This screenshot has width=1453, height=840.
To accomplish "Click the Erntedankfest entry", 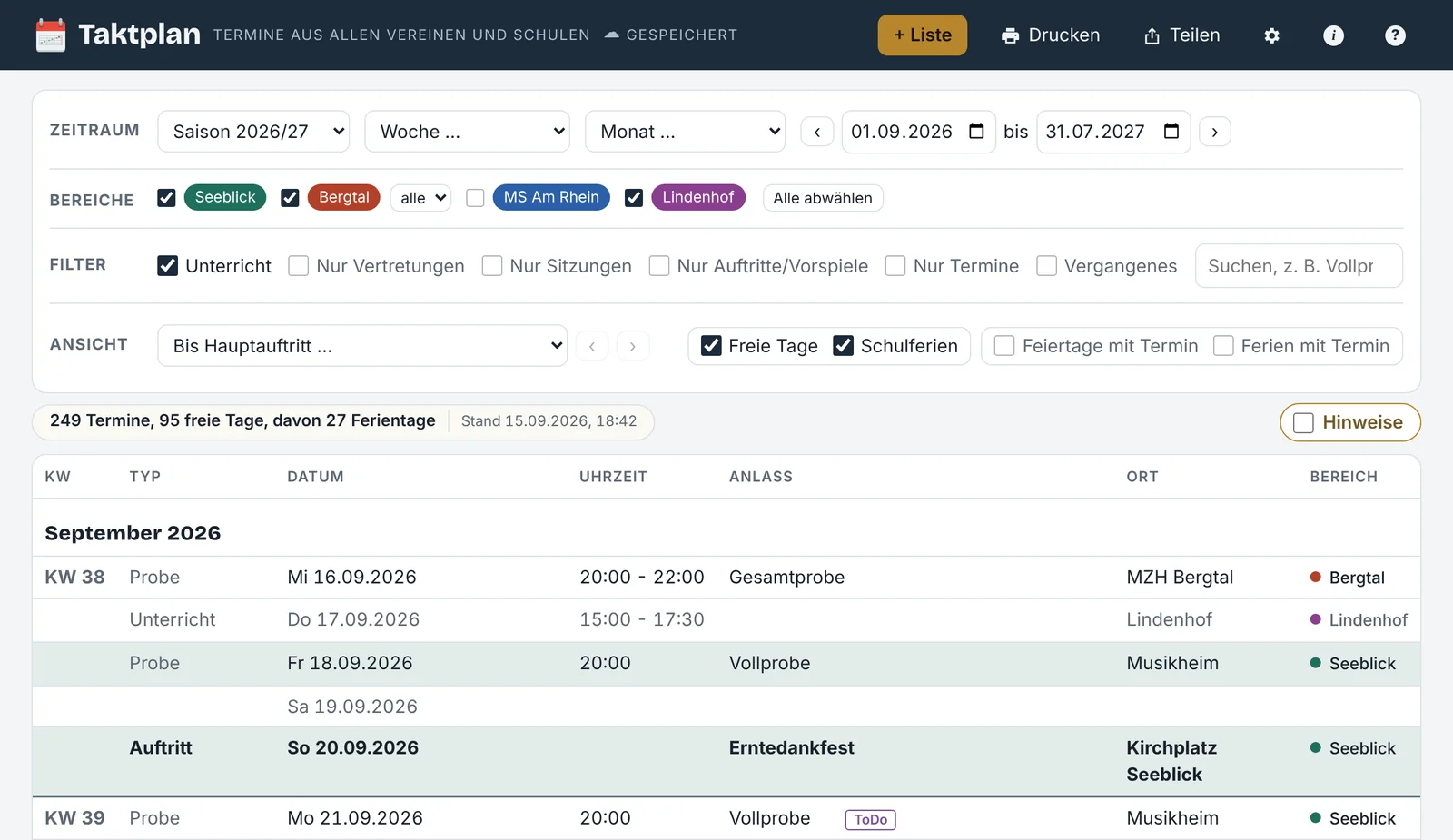I will point(792,748).
